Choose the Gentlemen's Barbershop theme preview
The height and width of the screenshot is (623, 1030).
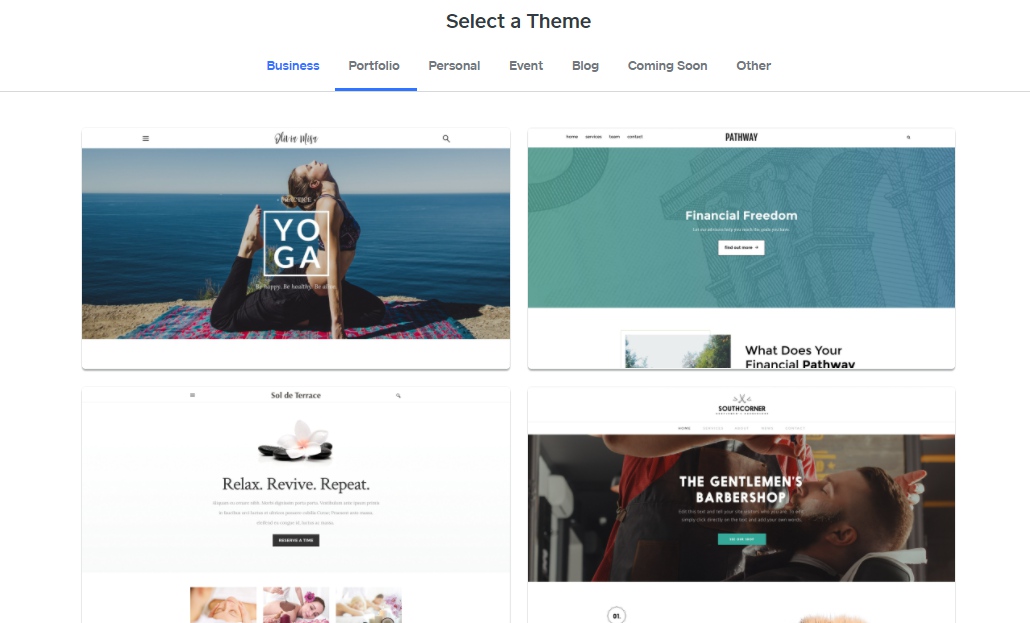[742, 505]
